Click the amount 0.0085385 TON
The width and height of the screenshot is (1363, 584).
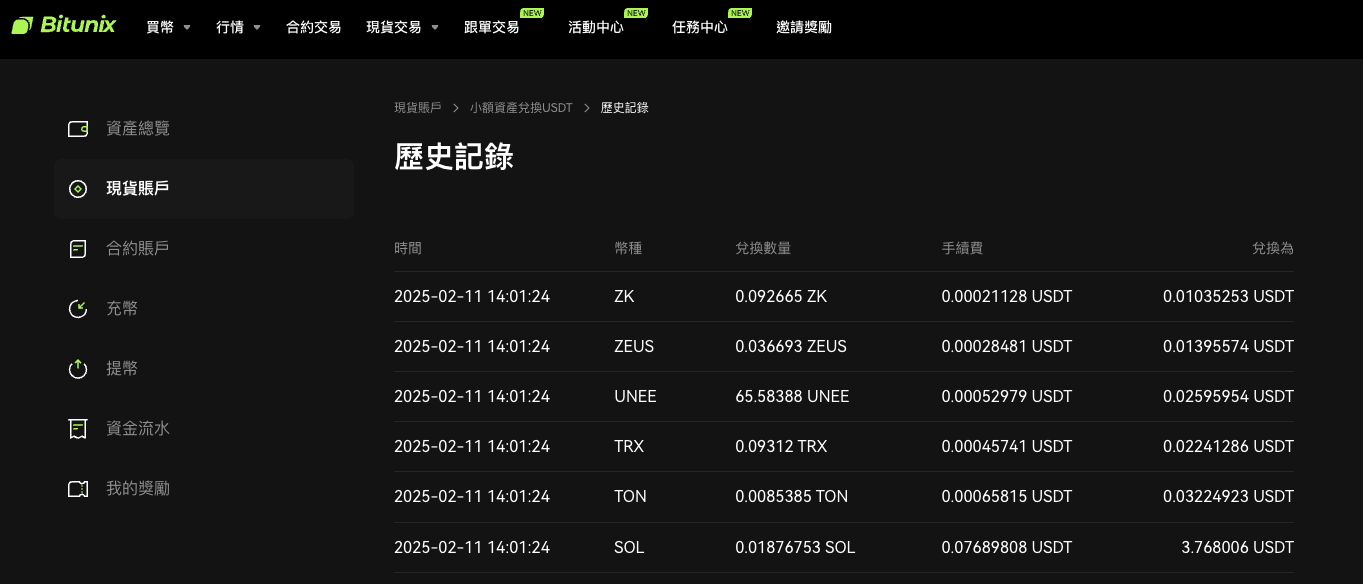(x=791, y=497)
